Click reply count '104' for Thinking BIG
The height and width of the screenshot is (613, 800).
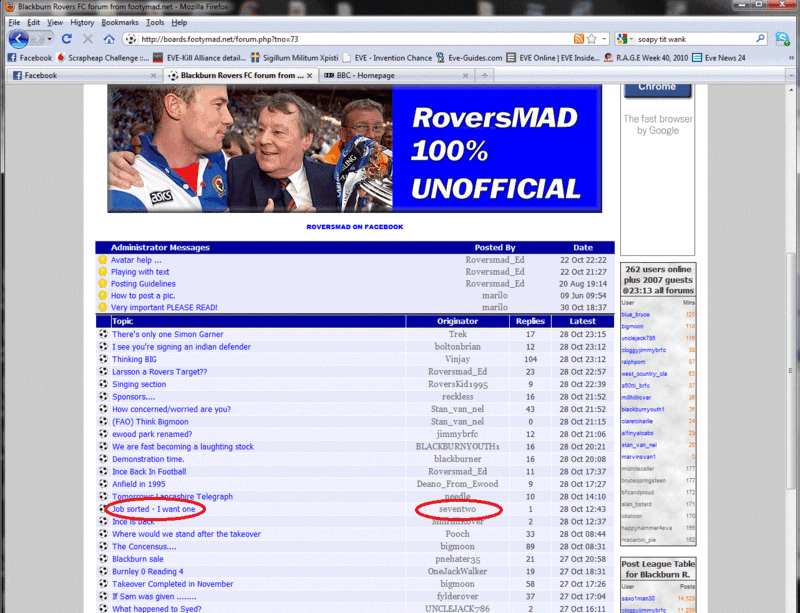tap(530, 359)
